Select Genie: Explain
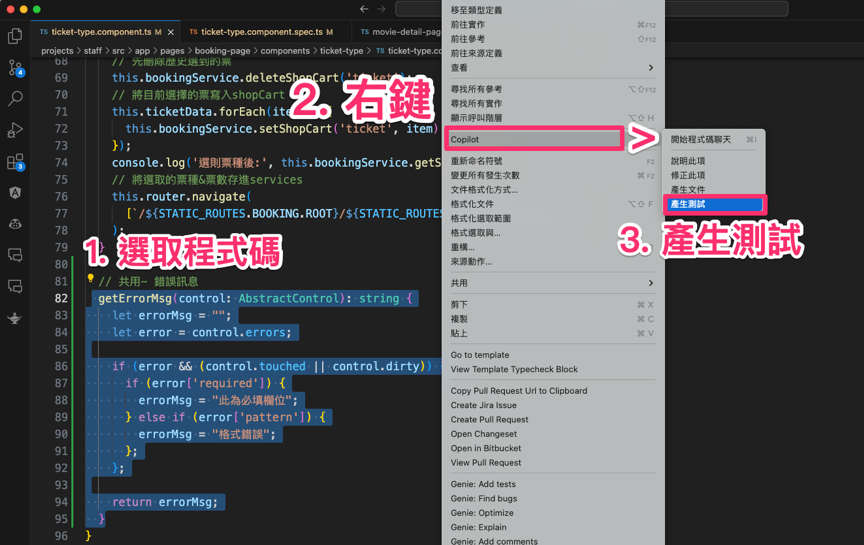 coord(553,527)
